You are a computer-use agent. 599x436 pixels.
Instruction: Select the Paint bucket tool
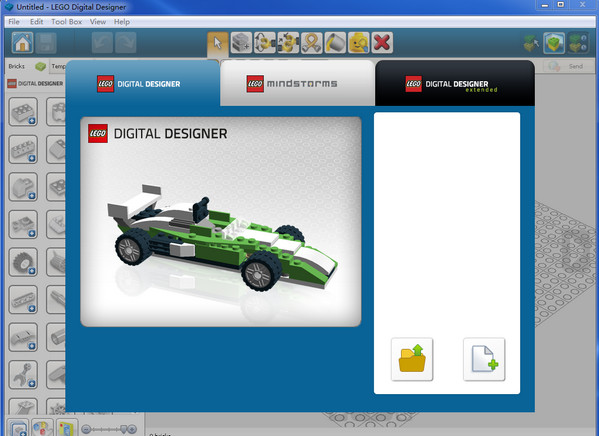(x=335, y=42)
